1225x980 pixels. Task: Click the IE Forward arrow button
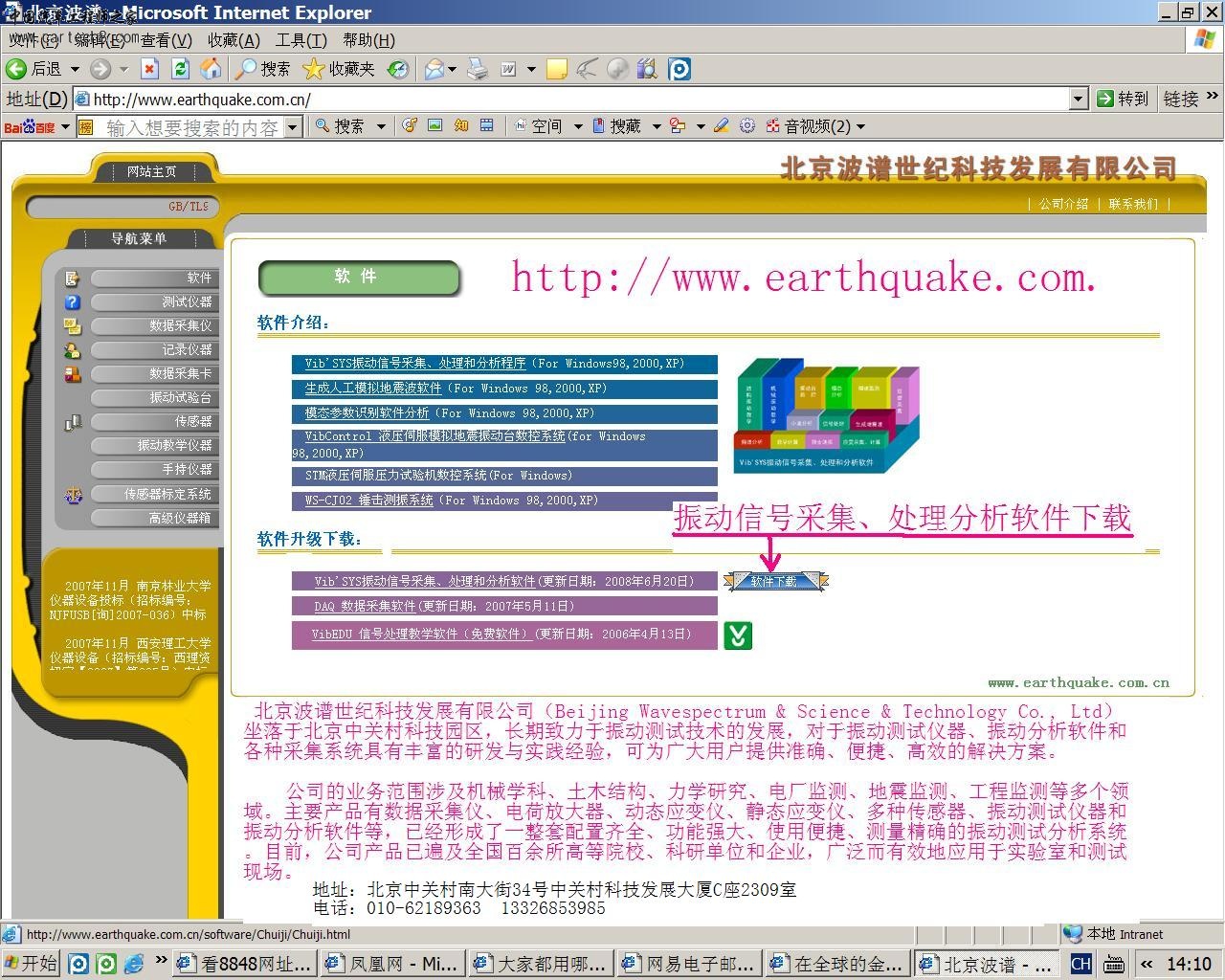(x=100, y=69)
